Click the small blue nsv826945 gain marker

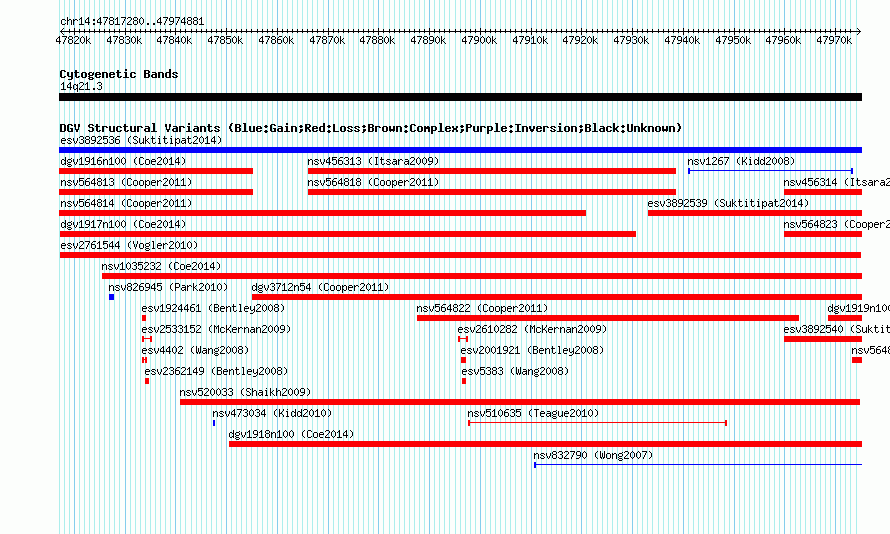click(x=111, y=297)
